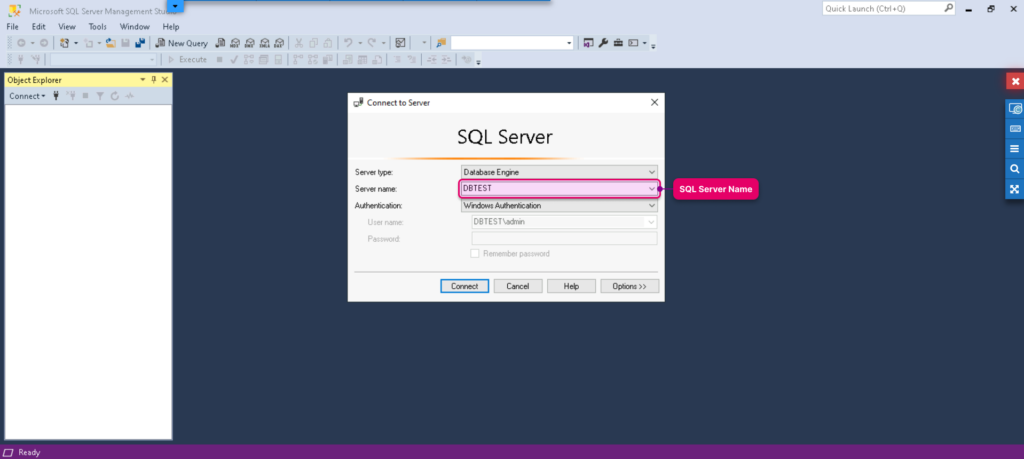Open the Edit menu

[x=39, y=27]
